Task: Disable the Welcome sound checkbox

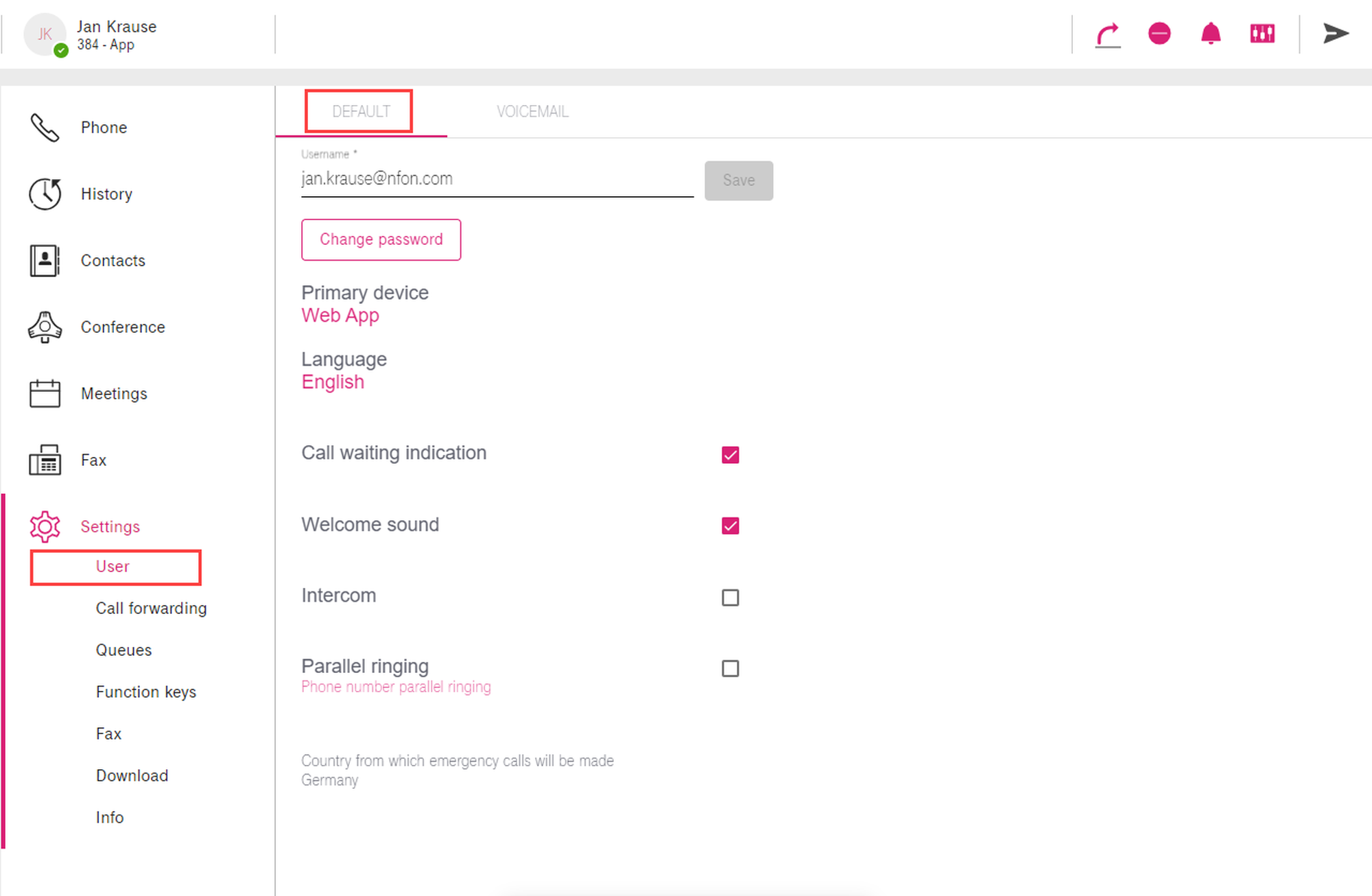Action: 730,526
